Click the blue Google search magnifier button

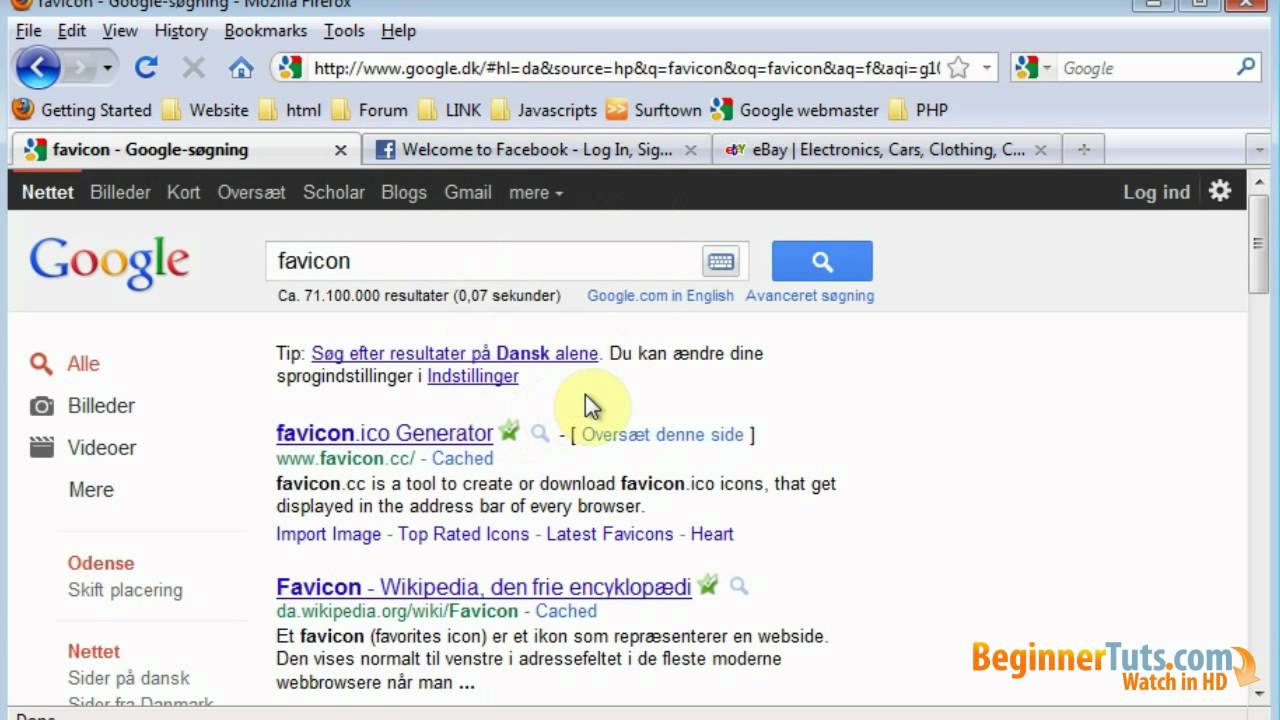click(x=821, y=260)
